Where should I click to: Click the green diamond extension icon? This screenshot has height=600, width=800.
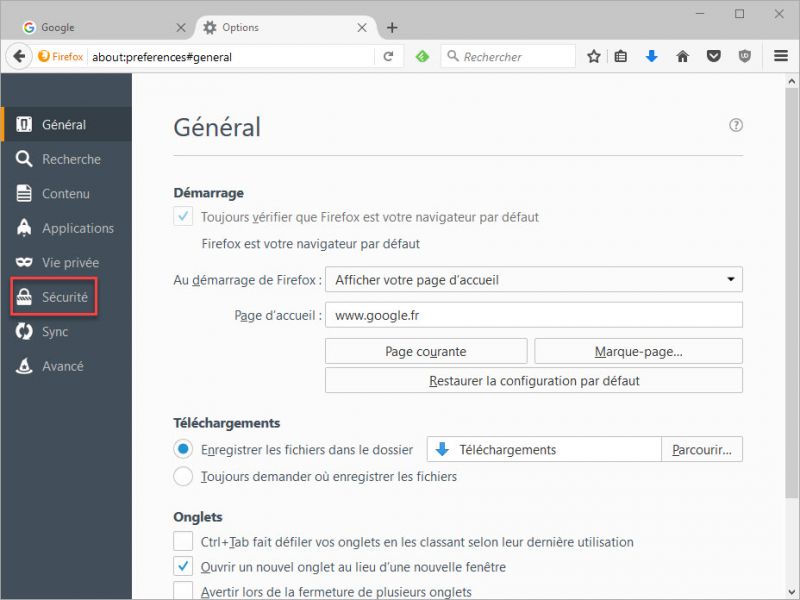422,56
